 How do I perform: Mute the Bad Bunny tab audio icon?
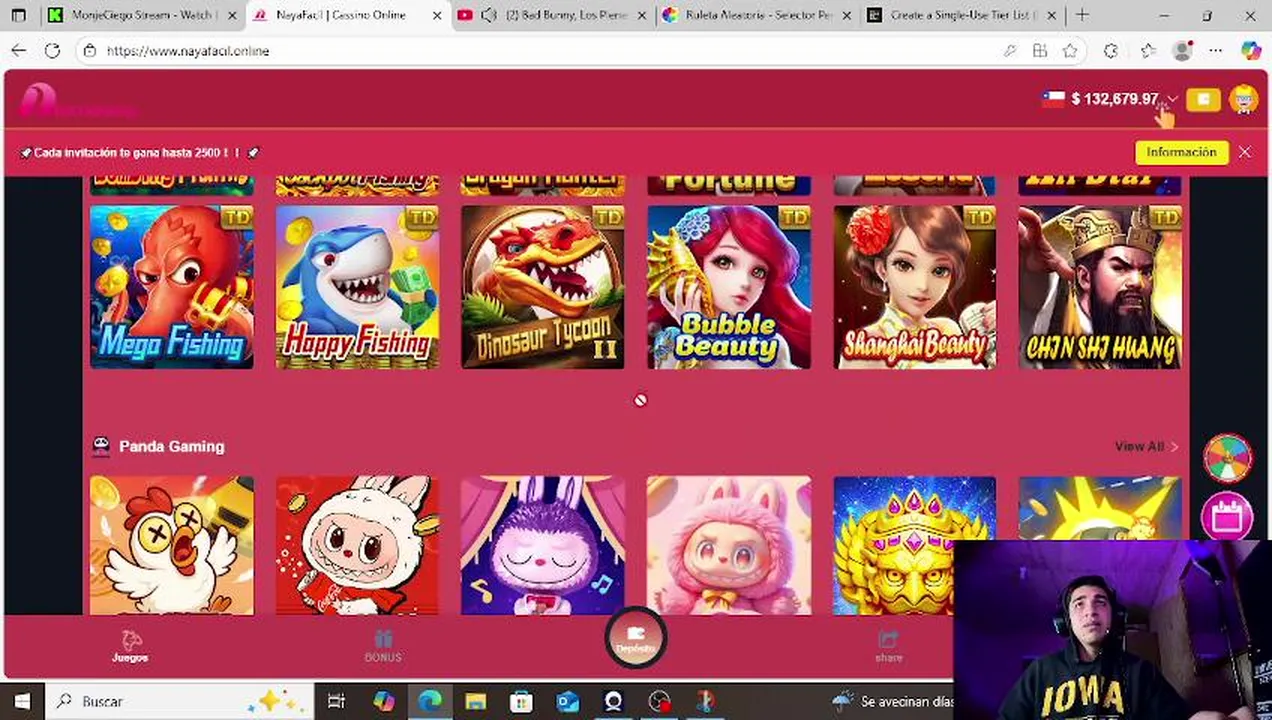coord(489,15)
